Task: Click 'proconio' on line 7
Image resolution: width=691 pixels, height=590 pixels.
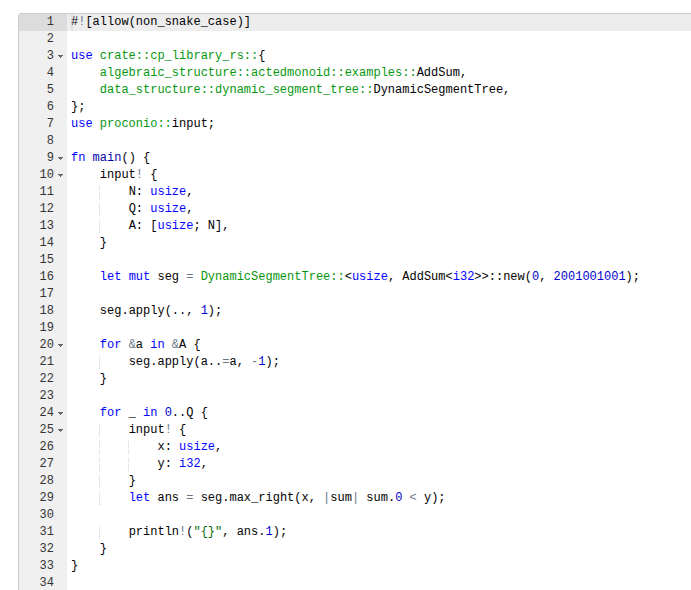Action: (129, 123)
